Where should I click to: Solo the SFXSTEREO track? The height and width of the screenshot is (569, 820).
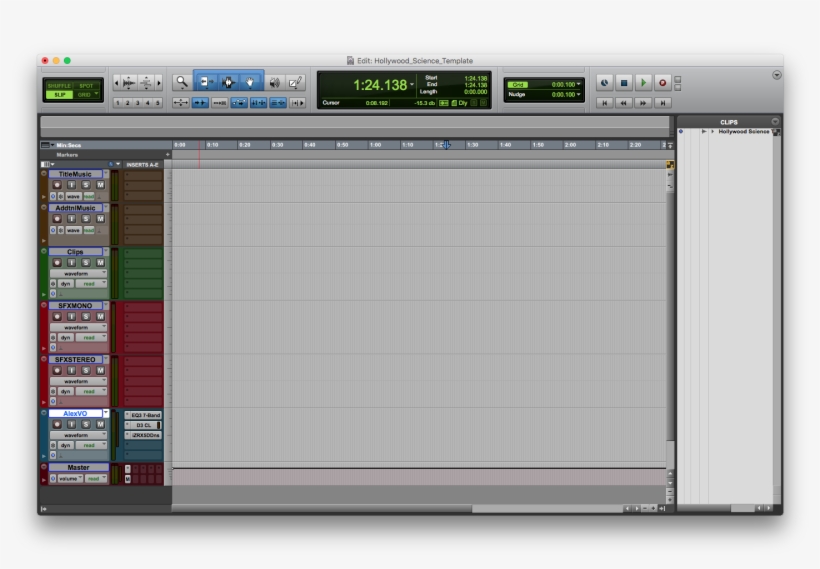click(86, 371)
